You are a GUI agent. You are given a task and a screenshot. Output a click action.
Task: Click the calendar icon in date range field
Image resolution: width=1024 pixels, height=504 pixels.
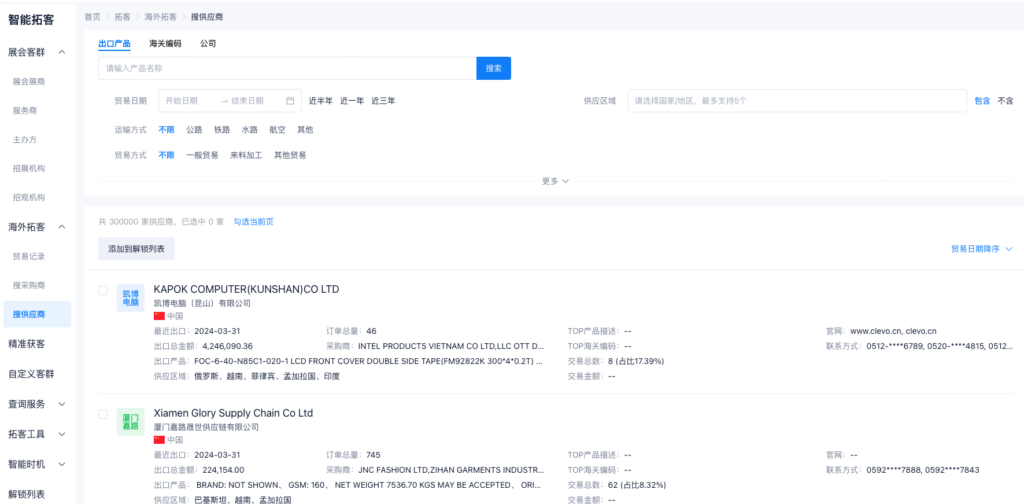[x=290, y=101]
